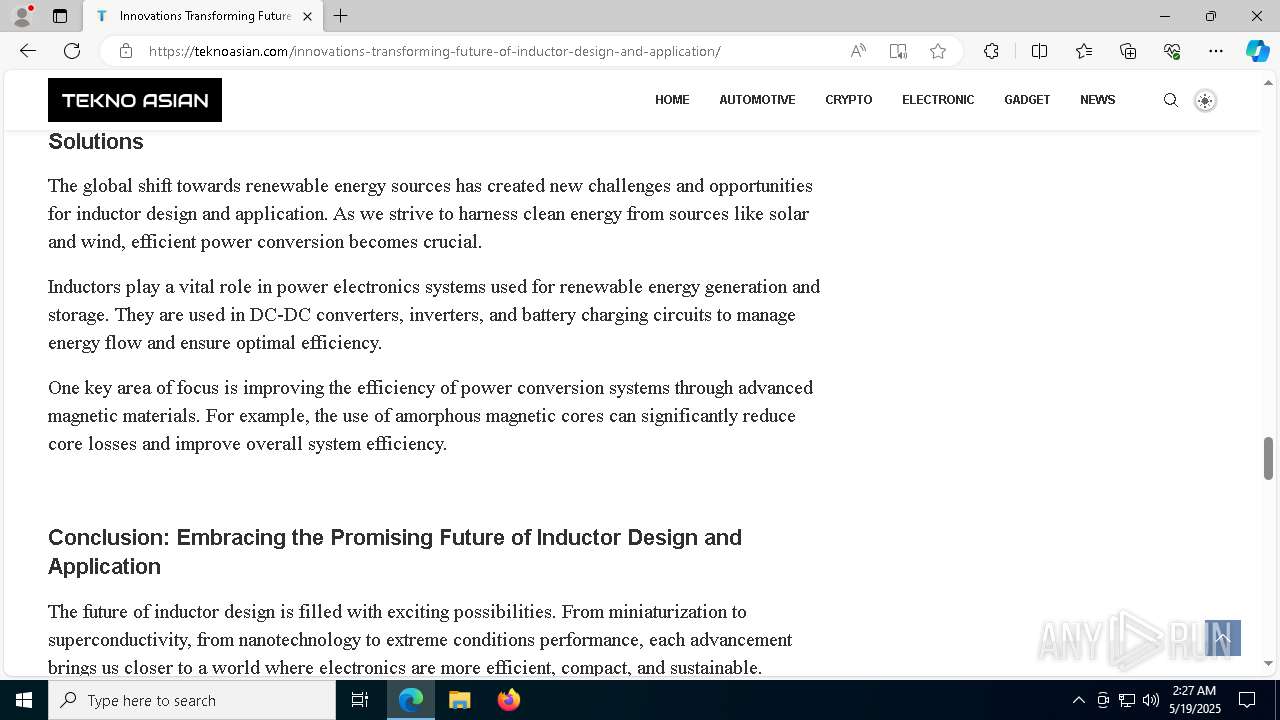Open the ELECTRONIC category
Viewport: 1280px width, 720px height.
click(938, 100)
